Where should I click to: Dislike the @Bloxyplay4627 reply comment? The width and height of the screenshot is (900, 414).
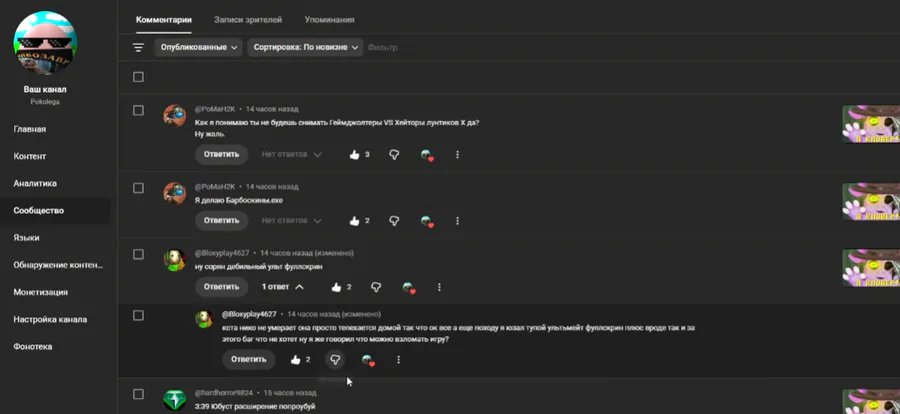click(x=335, y=359)
